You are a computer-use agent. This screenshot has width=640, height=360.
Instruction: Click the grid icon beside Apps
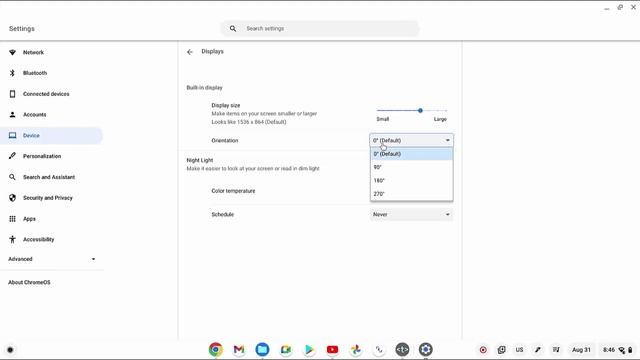12,219
